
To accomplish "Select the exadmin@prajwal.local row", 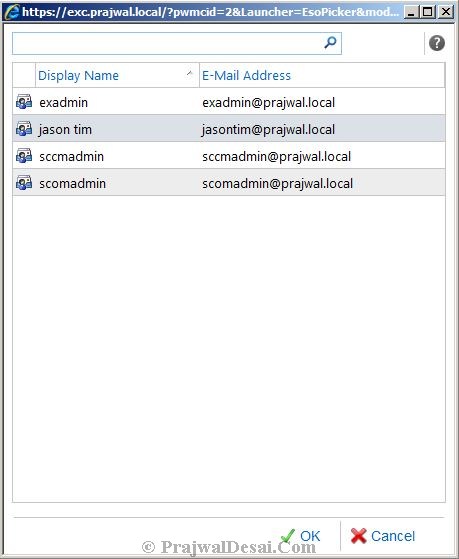I will (229, 102).
